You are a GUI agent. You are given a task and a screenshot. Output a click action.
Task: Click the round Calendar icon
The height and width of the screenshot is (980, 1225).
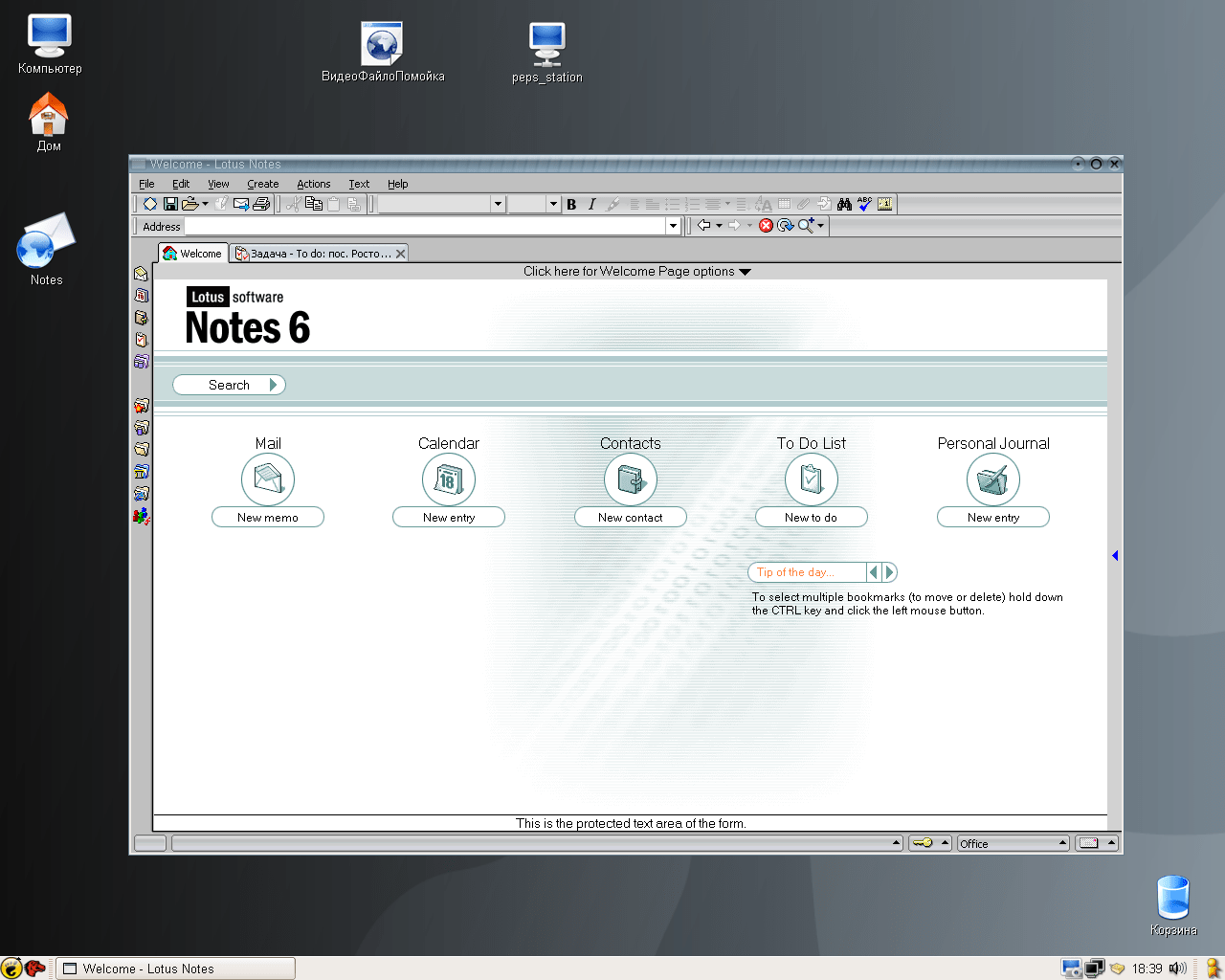(x=449, y=479)
